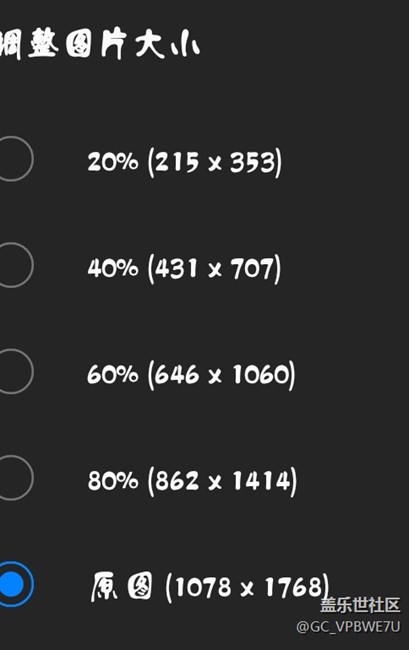409x650 pixels.
Task: Click the (646 x 1060) dimensions text
Action: coord(221,374)
